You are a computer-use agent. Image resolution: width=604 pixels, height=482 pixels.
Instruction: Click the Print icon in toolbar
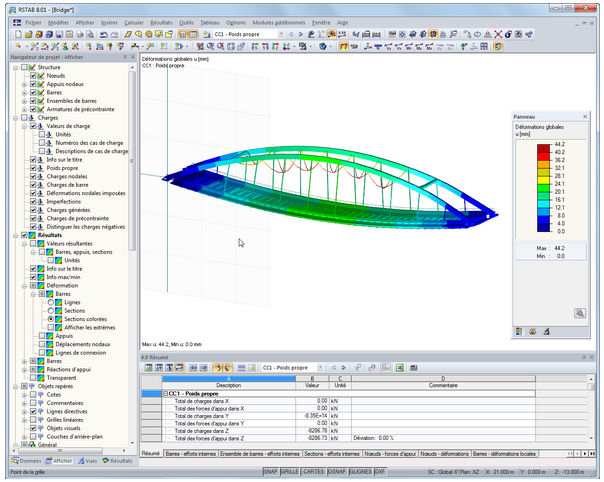[x=80, y=34]
